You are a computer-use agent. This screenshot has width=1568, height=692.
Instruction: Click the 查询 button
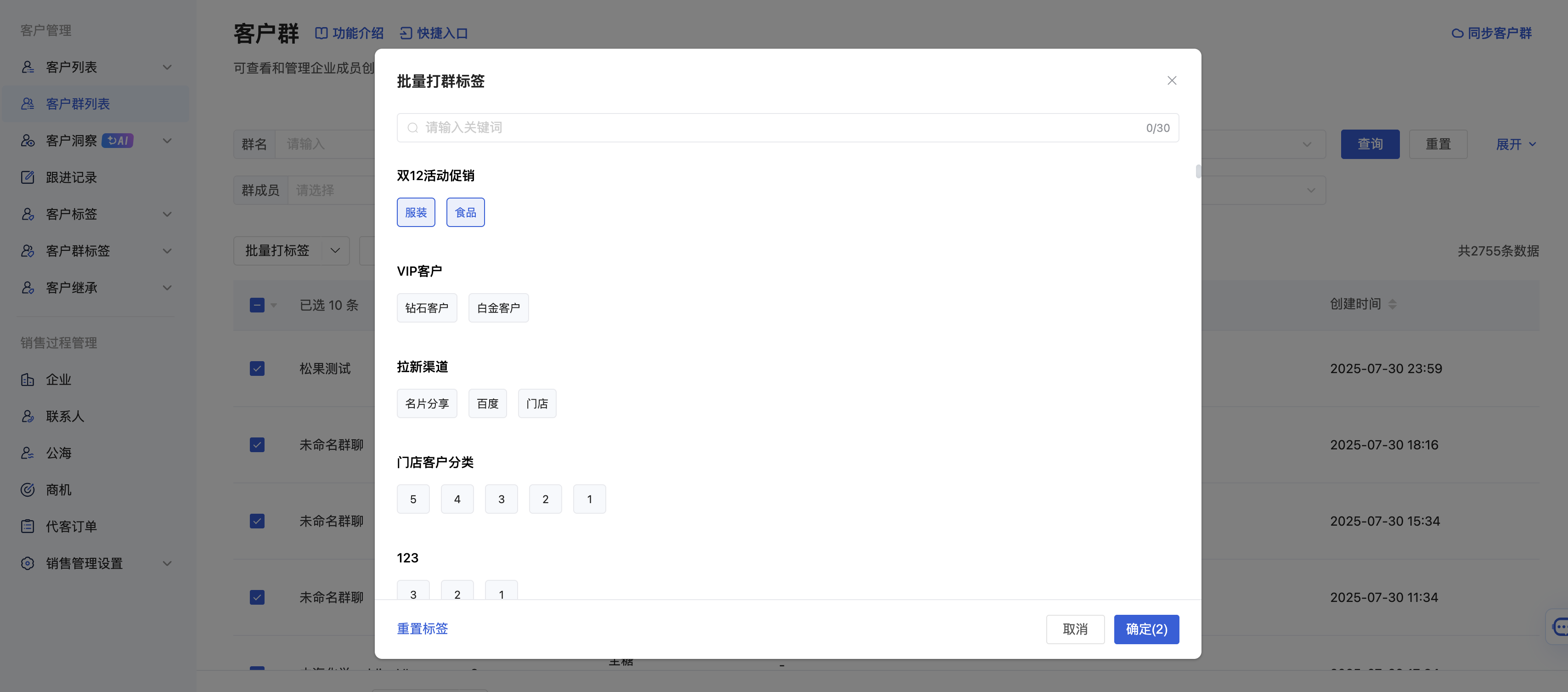tap(1370, 144)
